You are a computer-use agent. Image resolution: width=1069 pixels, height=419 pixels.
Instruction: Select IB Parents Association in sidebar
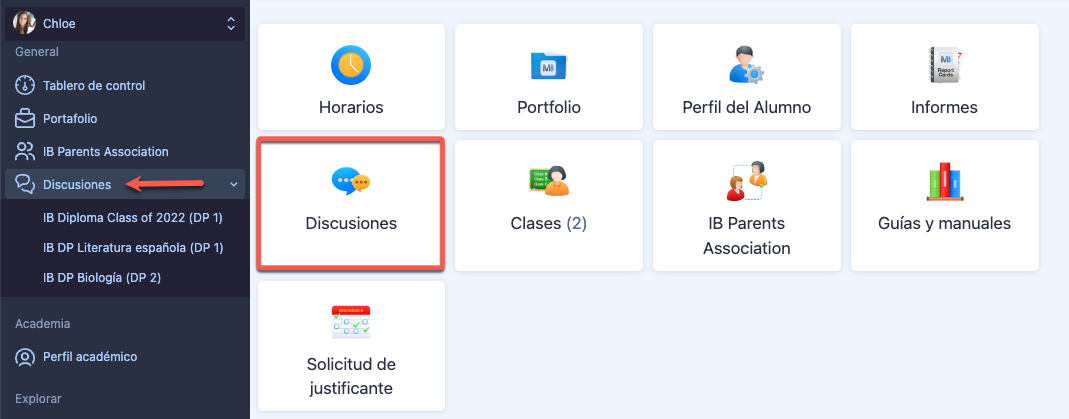[105, 152]
